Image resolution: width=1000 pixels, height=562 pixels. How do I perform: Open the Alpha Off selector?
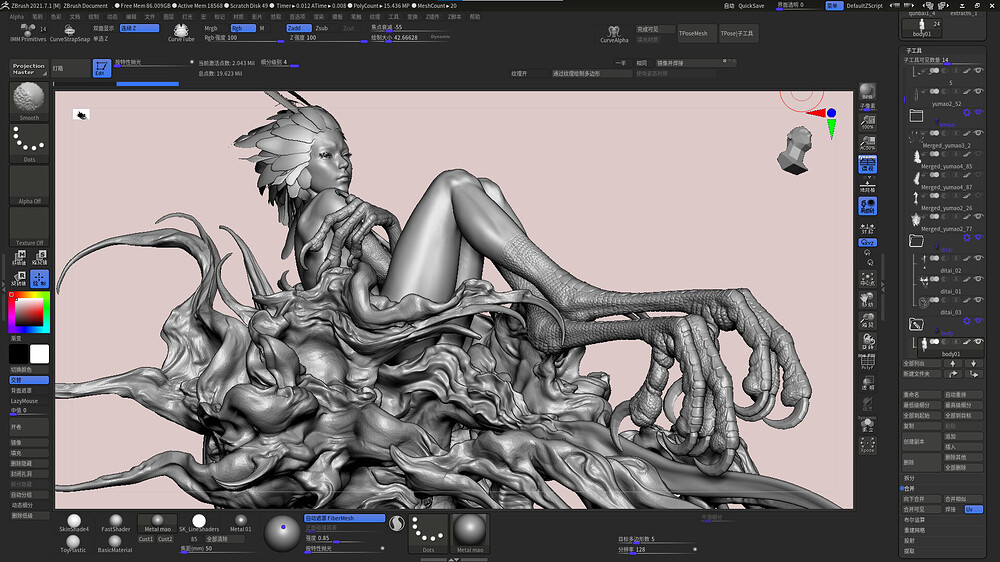[x=29, y=185]
